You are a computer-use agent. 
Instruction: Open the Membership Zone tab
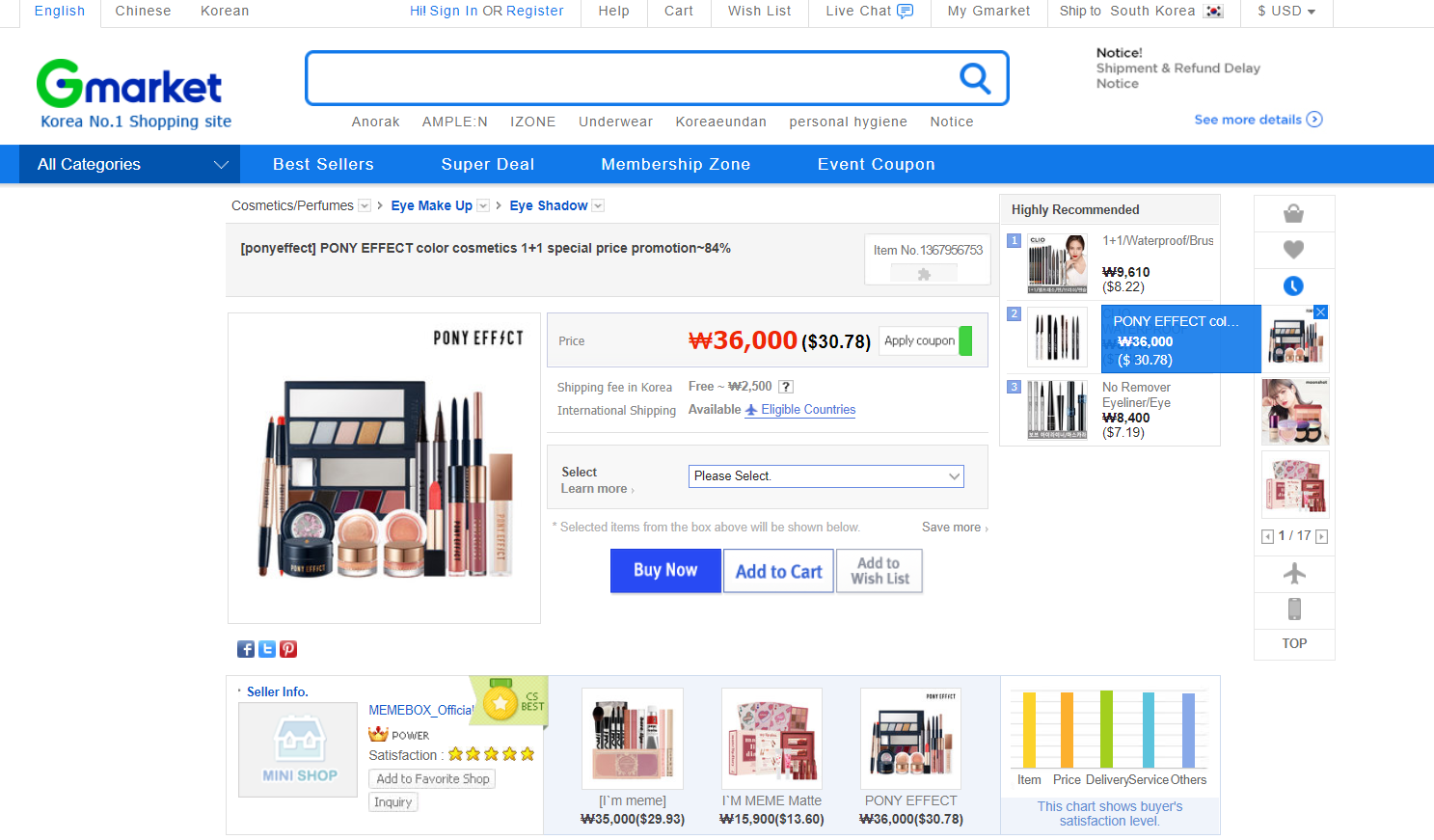(676, 164)
